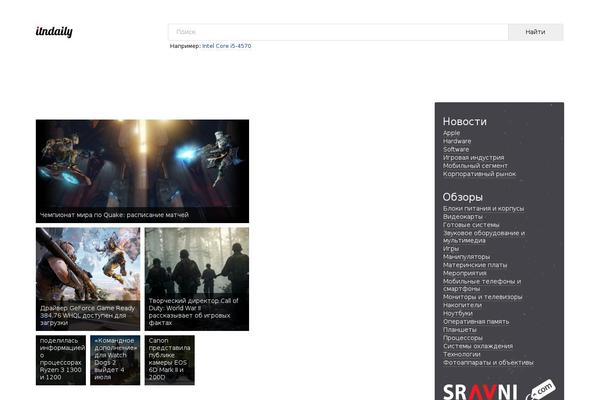The width and height of the screenshot is (600, 400).
Task: Open Технологии reviews
Action: tap(461, 354)
